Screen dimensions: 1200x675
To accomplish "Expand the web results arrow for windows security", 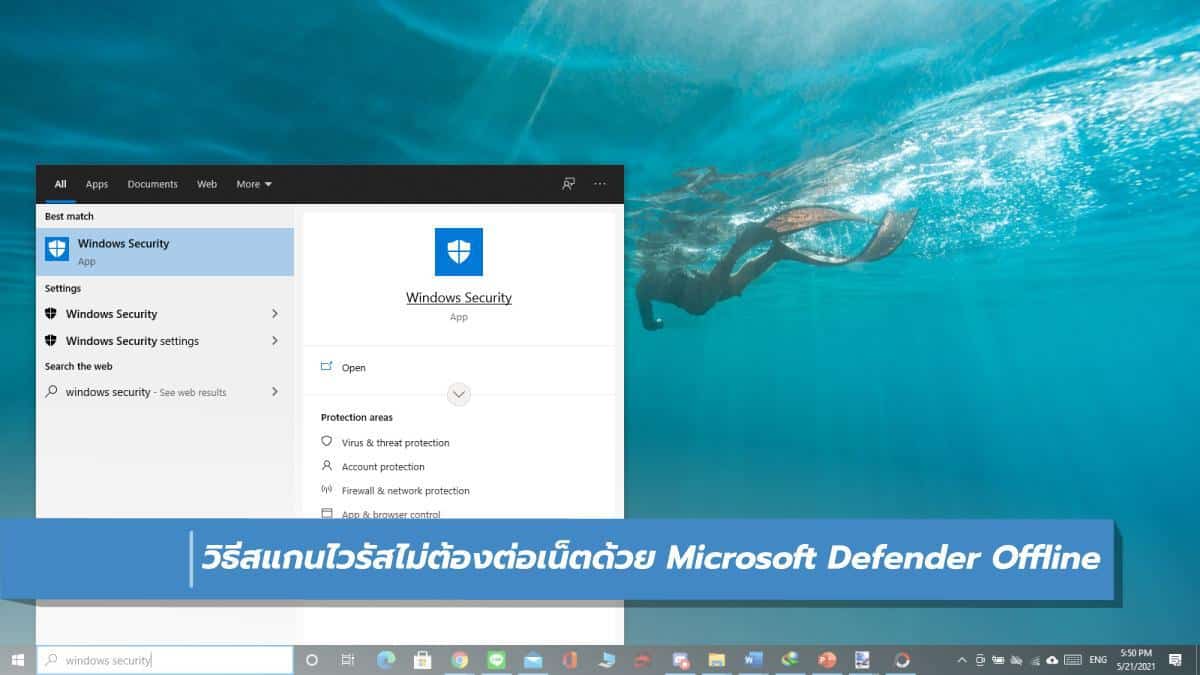I will 275,392.
